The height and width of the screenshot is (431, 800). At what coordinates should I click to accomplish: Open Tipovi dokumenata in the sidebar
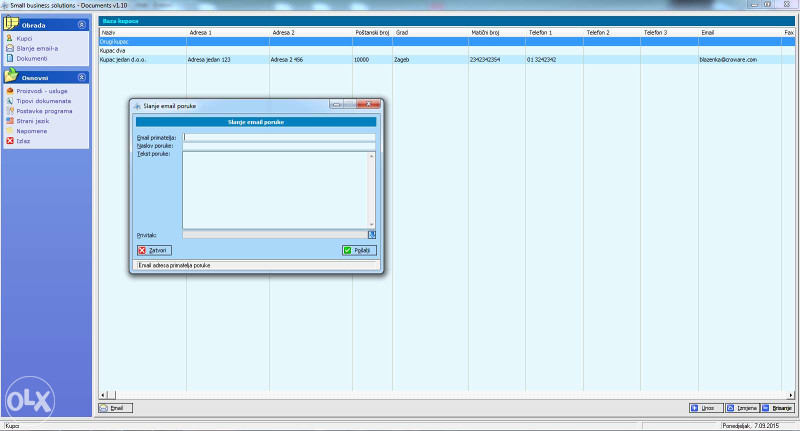43,101
